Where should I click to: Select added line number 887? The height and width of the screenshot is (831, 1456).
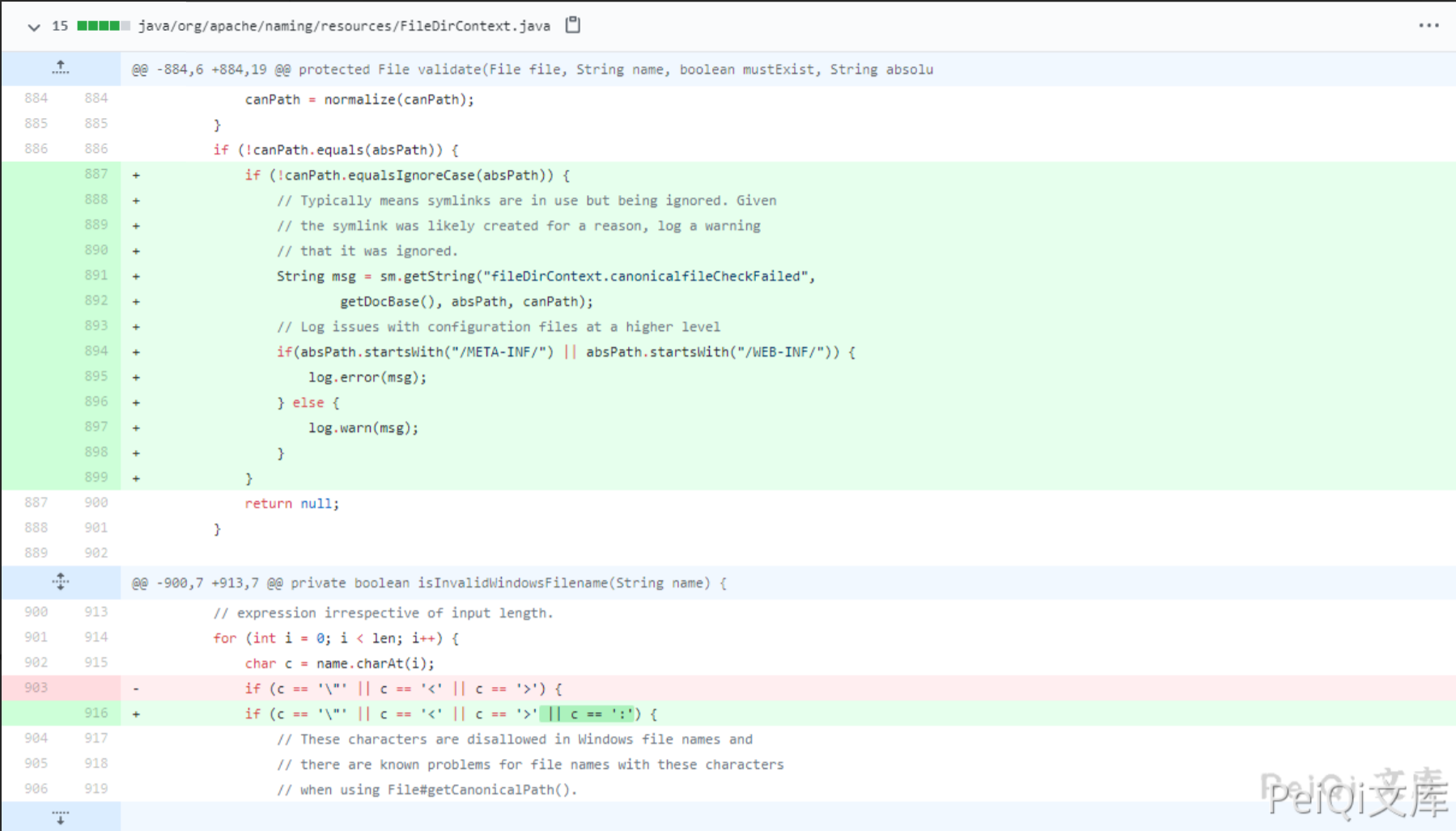96,174
